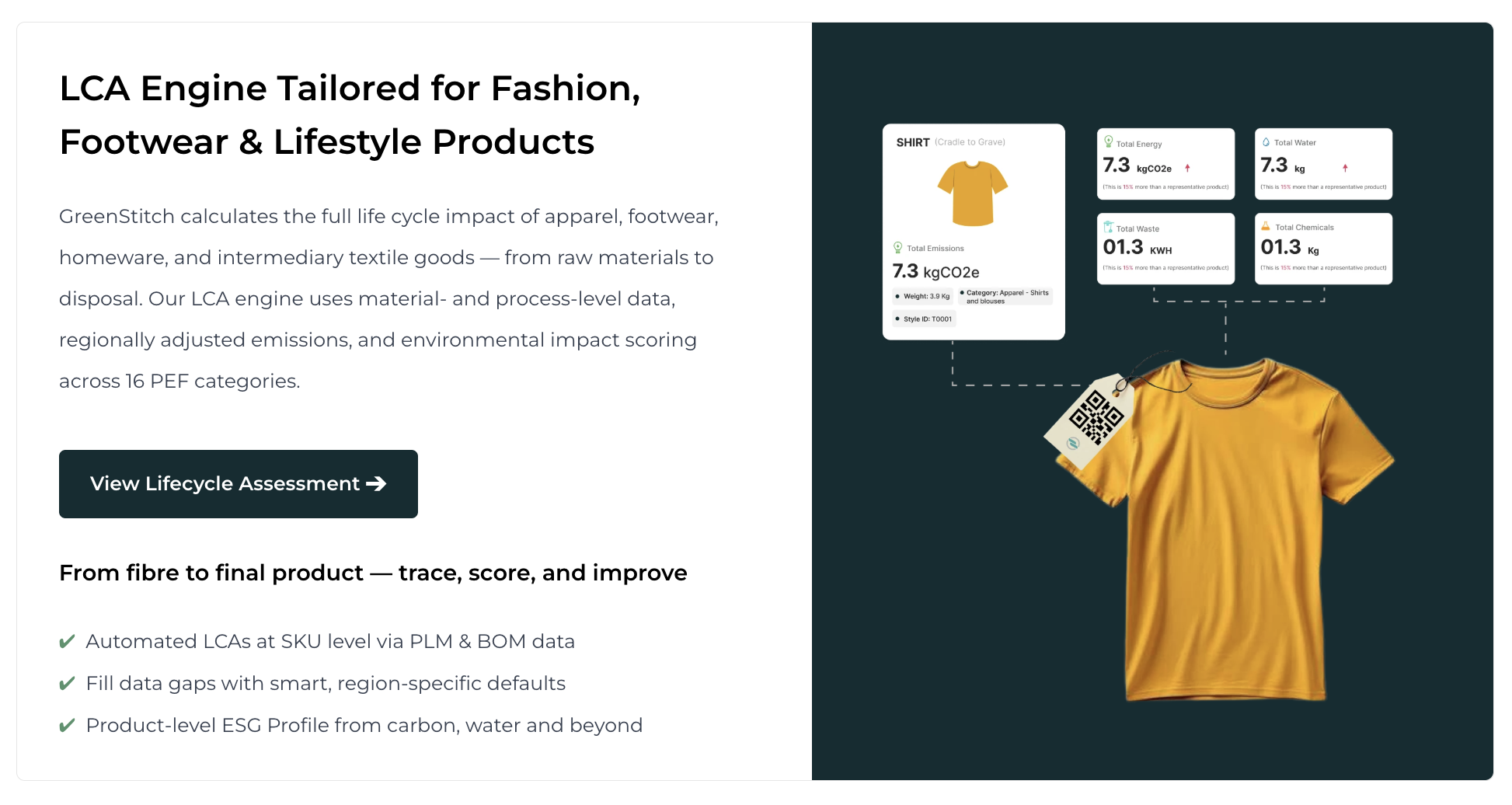The width and height of the screenshot is (1512, 805).
Task: Click the Total Chemicals flask icon
Action: click(x=1266, y=226)
